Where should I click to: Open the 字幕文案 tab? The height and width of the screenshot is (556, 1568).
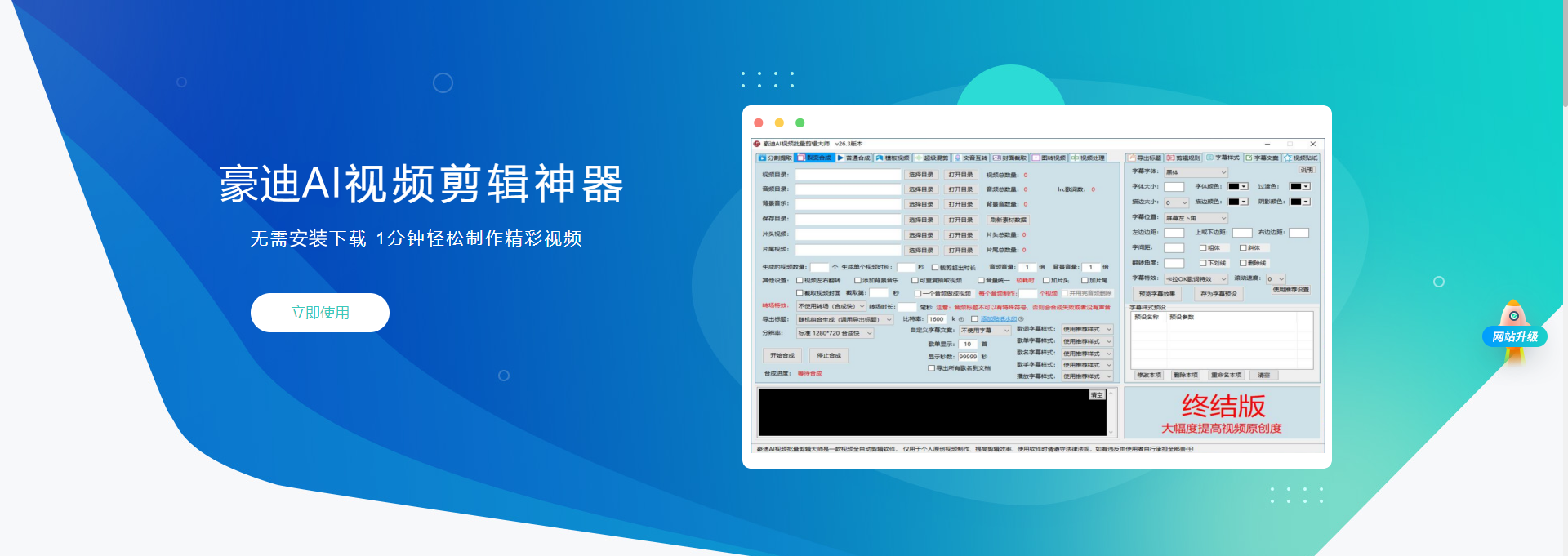click(1263, 158)
